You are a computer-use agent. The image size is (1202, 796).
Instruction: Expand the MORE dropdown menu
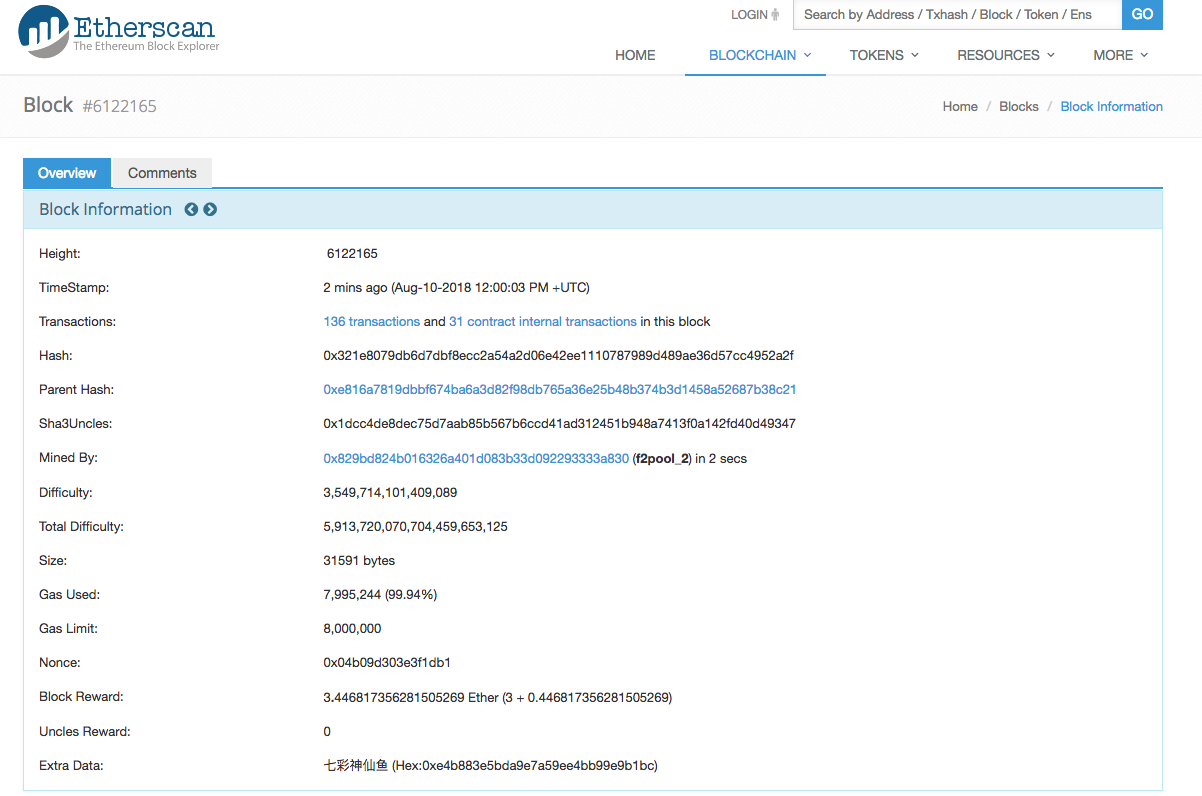pos(1119,56)
